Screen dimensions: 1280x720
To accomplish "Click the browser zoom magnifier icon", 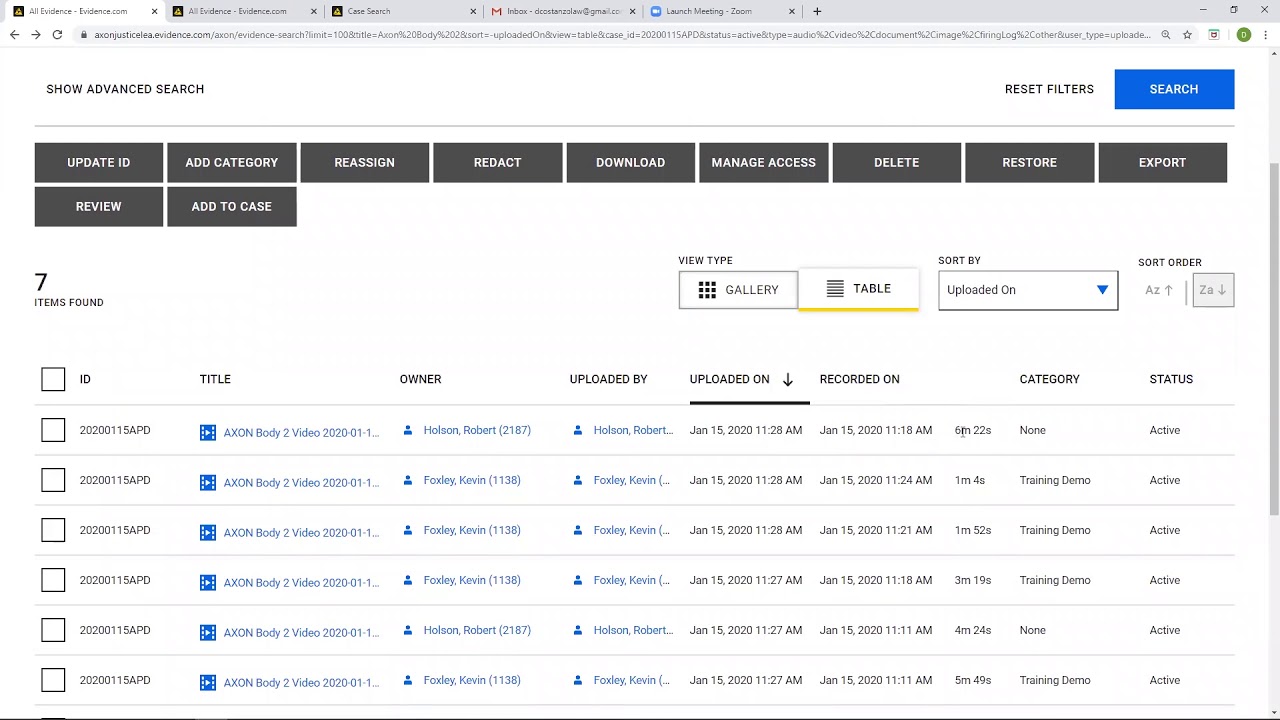I will [1166, 34].
